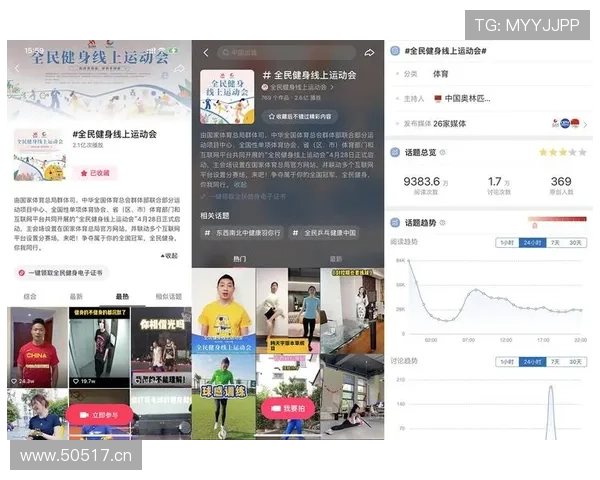600x480 pixels.
Task: Tap the red 立即参与 button
Action: (x=99, y=415)
